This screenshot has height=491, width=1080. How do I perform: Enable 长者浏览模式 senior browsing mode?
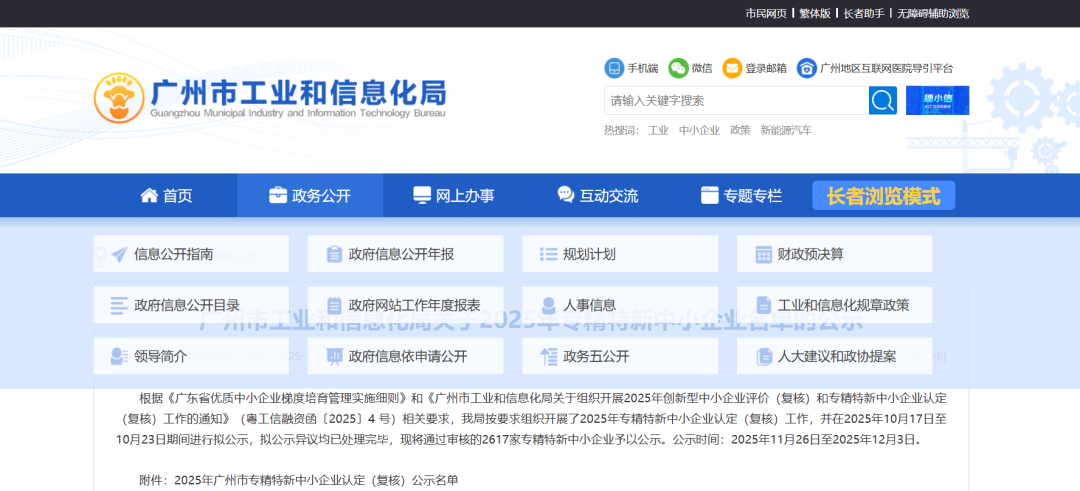[884, 196]
